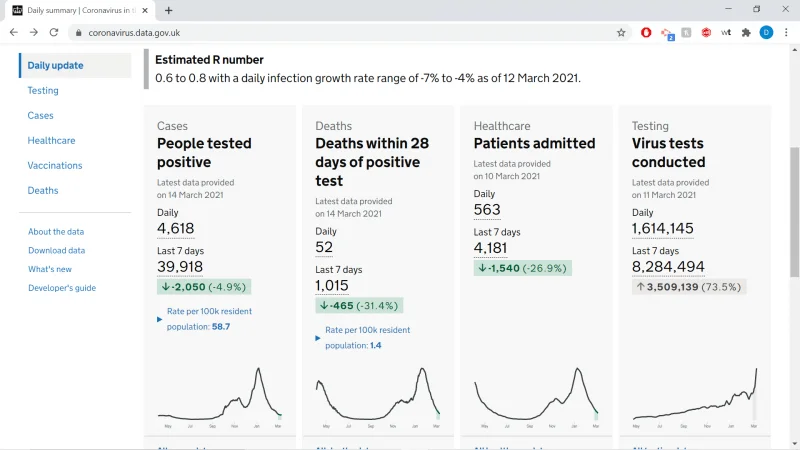Open the profile avatar D
The image size is (800, 450).
tap(766, 33)
